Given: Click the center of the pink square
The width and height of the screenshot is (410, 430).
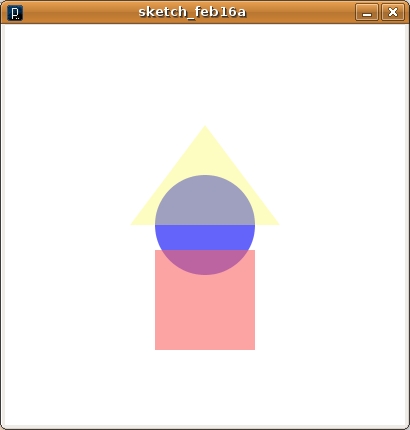Looking at the screenshot, I should click(205, 300).
